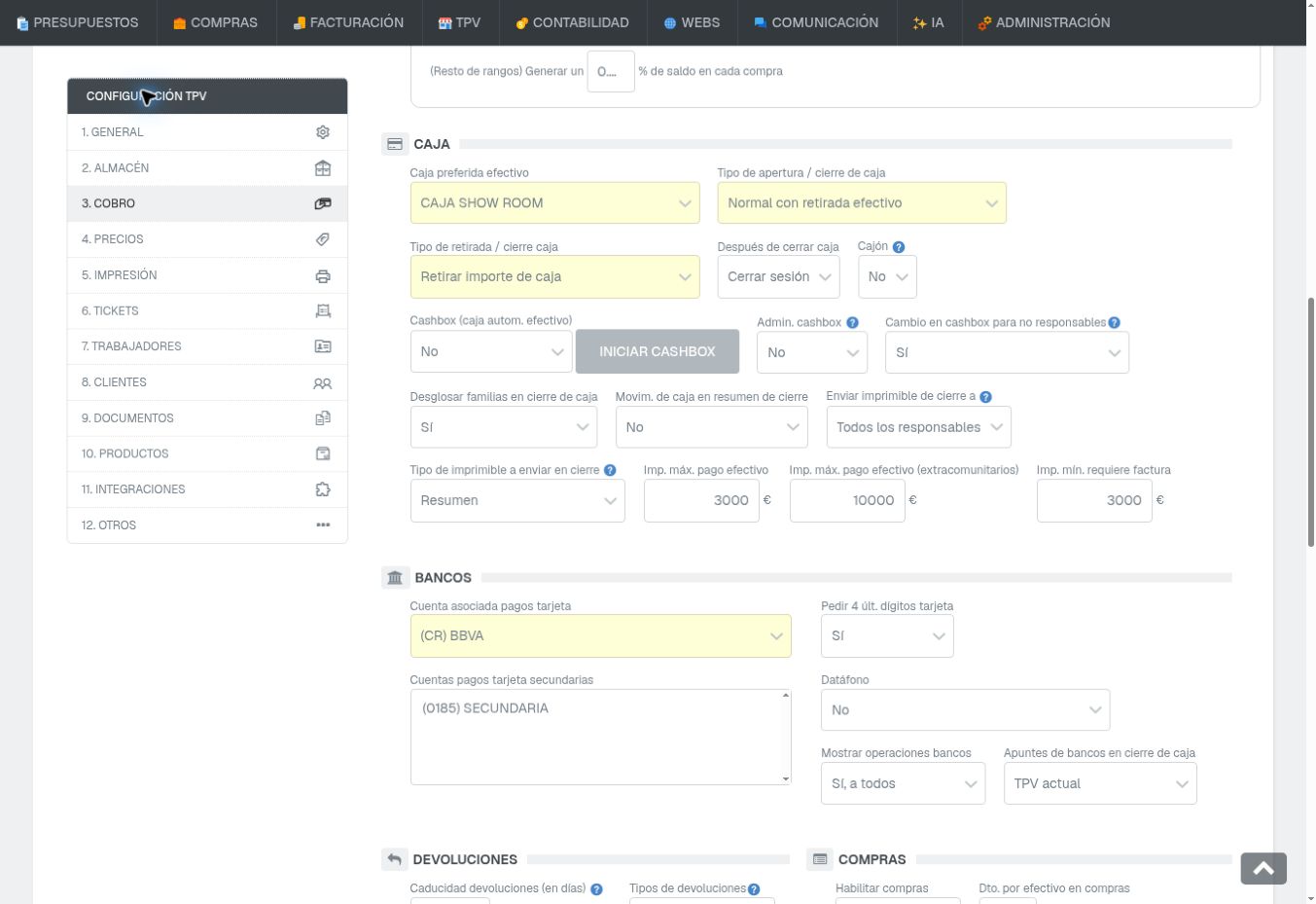Click the help icon next to Admin. cashbox

pos(852,323)
